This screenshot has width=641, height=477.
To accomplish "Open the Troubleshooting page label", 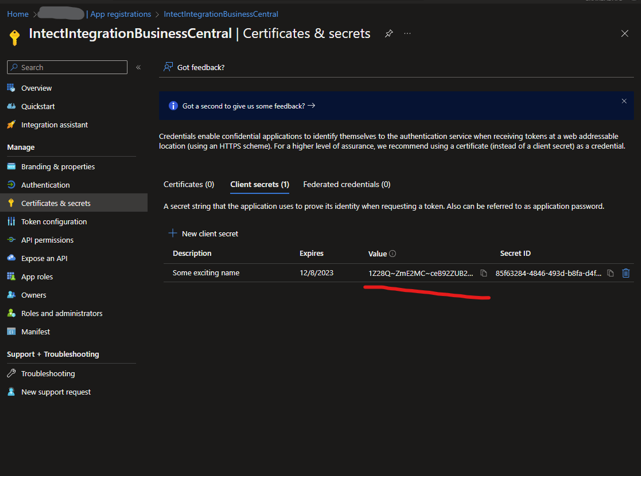I will tap(48, 374).
